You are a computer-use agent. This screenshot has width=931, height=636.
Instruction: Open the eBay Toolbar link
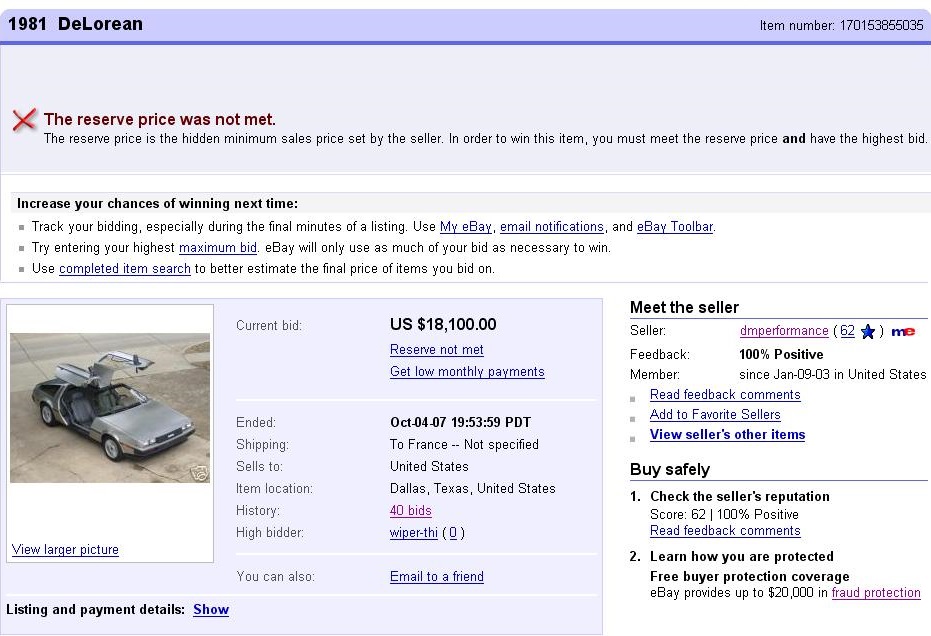click(x=675, y=227)
